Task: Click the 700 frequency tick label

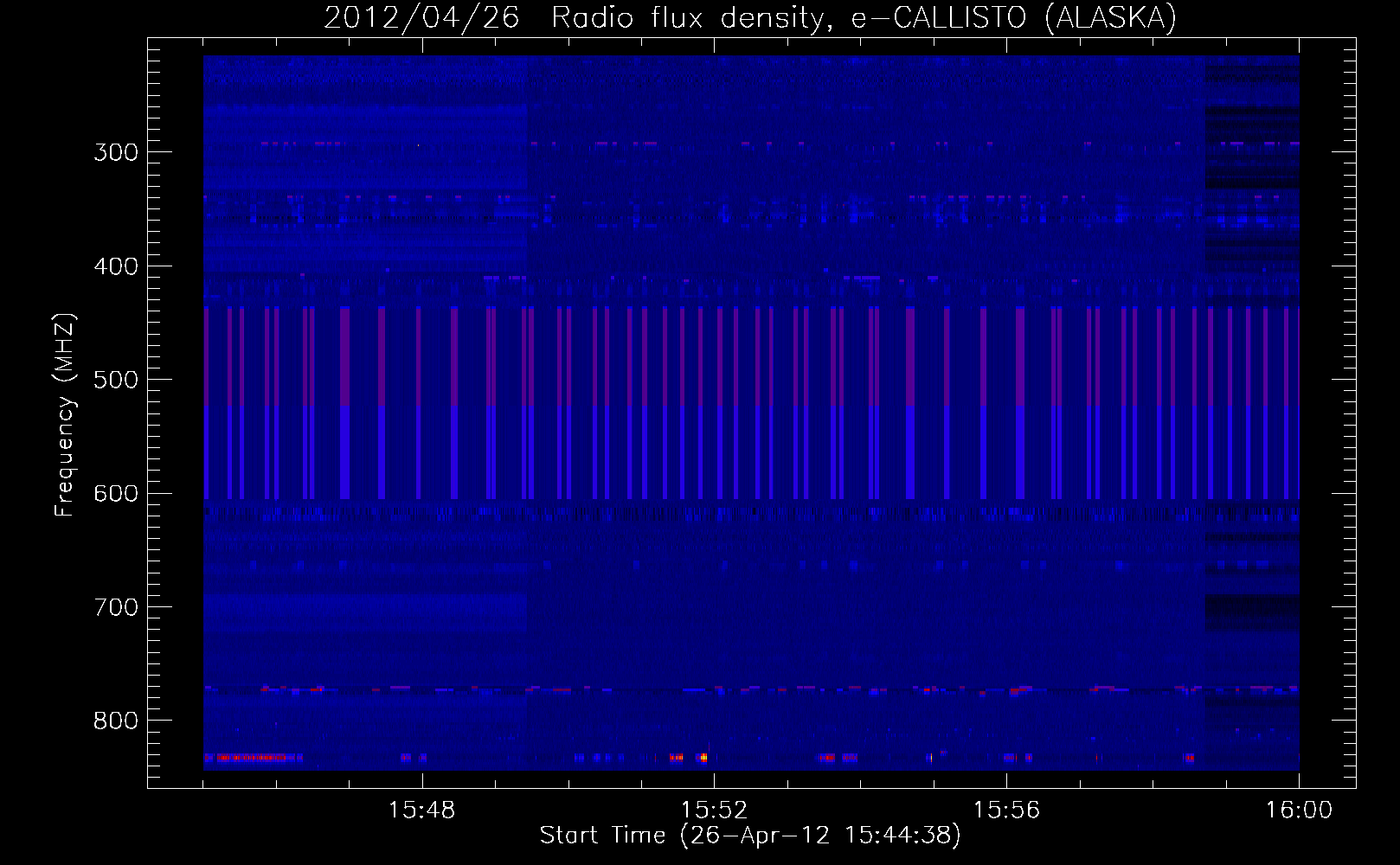Action: click(x=116, y=607)
